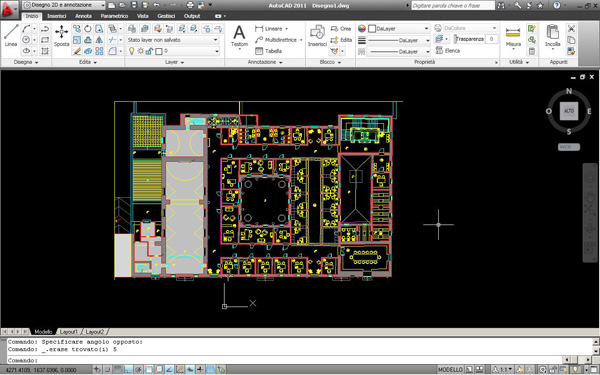Click the Layer properties manager icon
600x375 pixels.
132,29
